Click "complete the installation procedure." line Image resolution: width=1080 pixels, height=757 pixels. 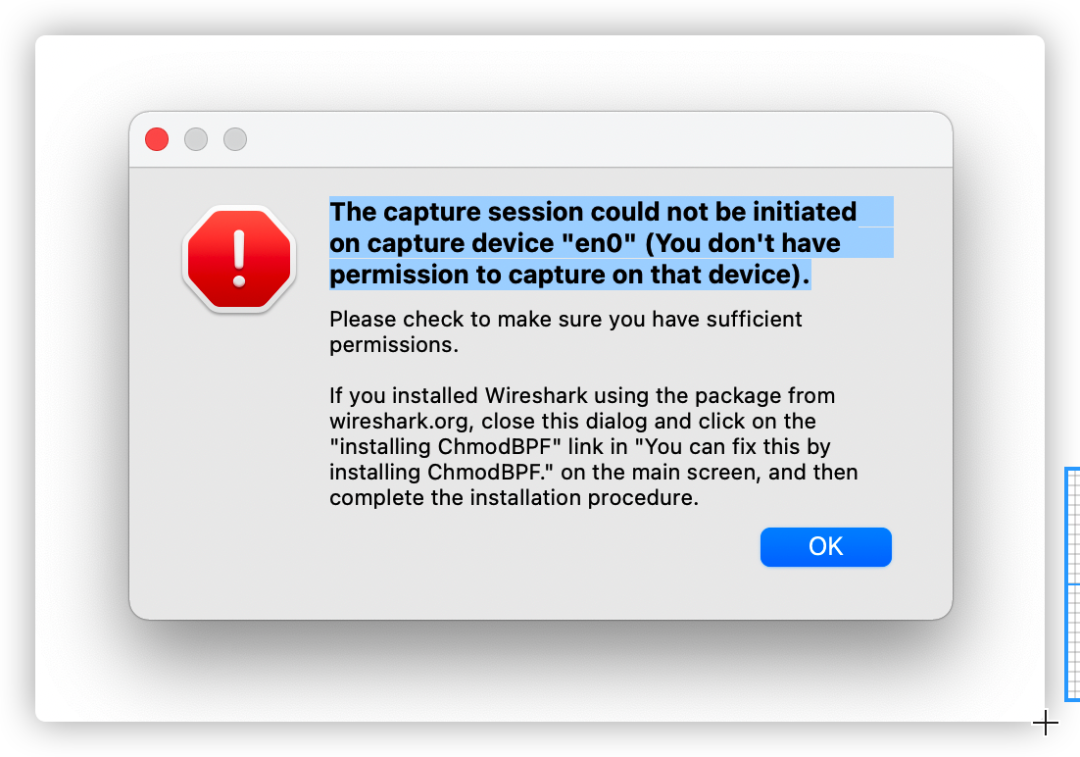coord(514,498)
